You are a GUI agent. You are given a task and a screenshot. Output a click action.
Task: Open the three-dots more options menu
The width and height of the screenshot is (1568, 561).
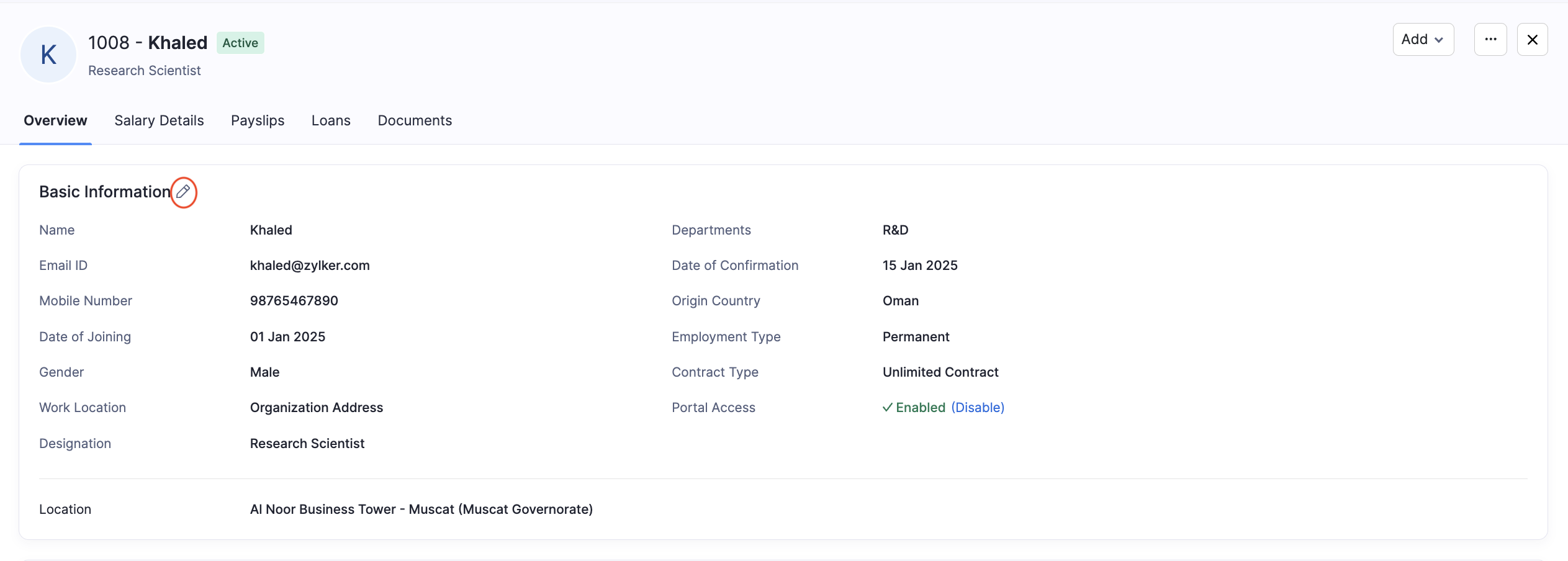[x=1490, y=40]
